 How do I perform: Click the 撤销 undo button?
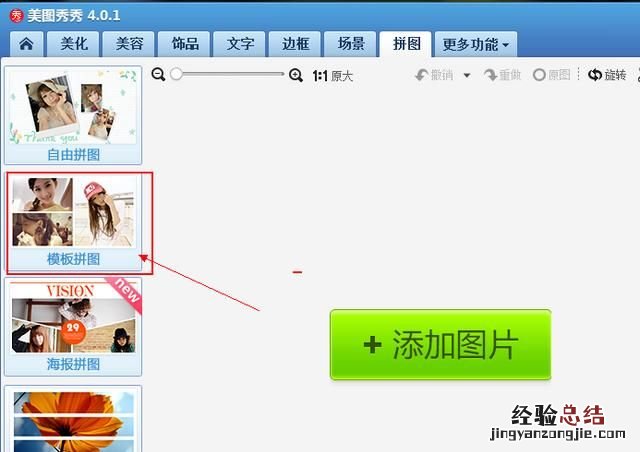point(434,75)
